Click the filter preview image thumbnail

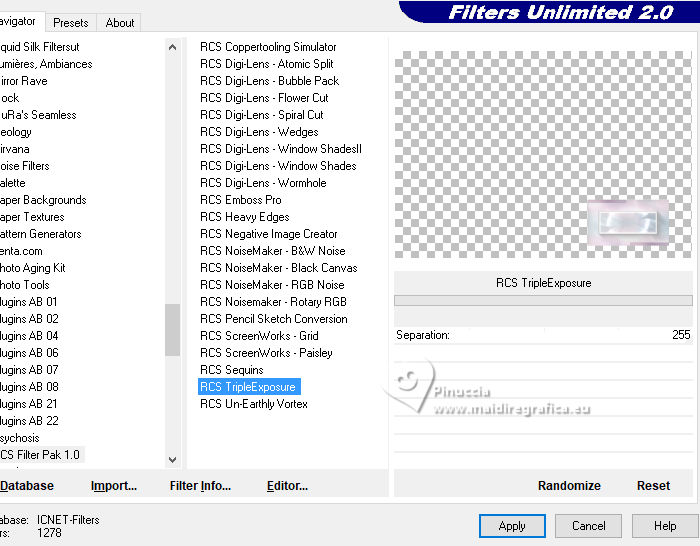coord(627,222)
